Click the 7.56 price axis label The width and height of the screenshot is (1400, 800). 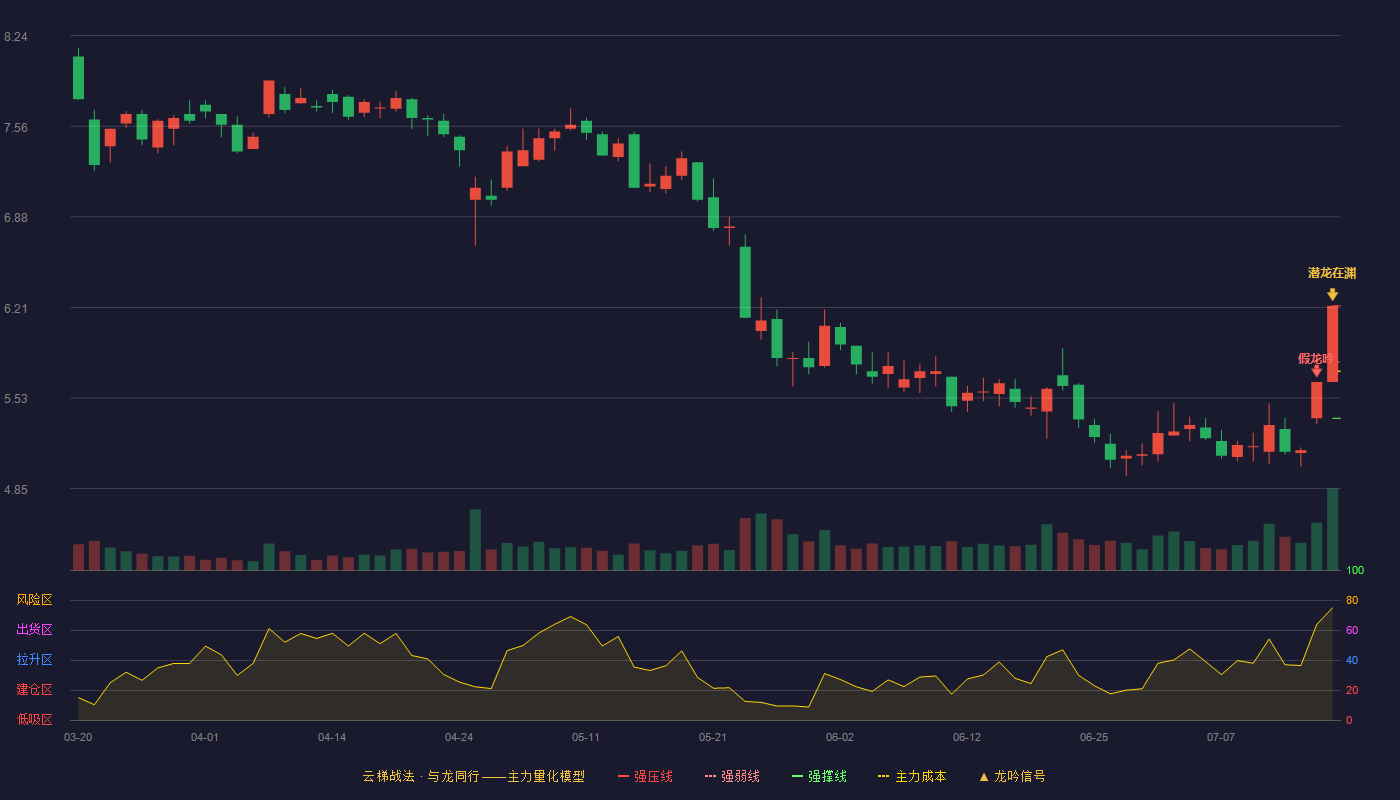[x=15, y=128]
